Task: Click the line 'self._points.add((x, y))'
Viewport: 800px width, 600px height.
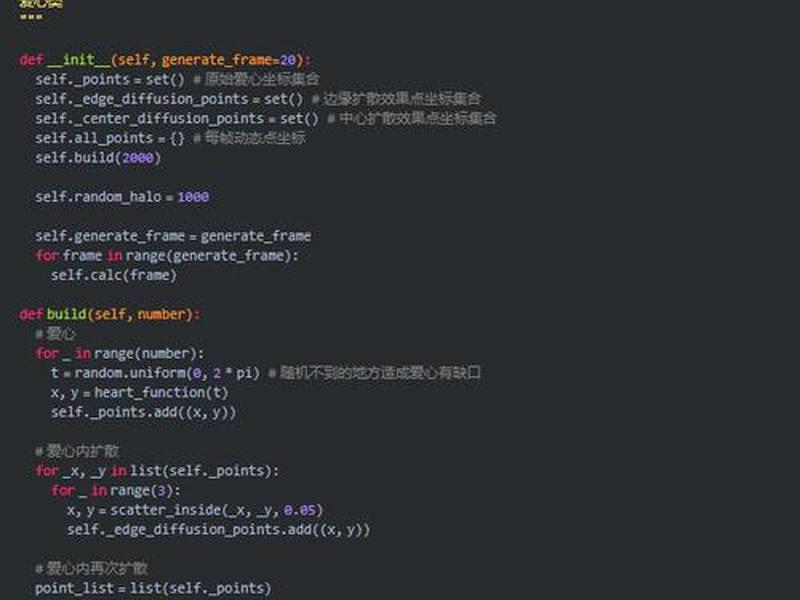Action: (143, 412)
